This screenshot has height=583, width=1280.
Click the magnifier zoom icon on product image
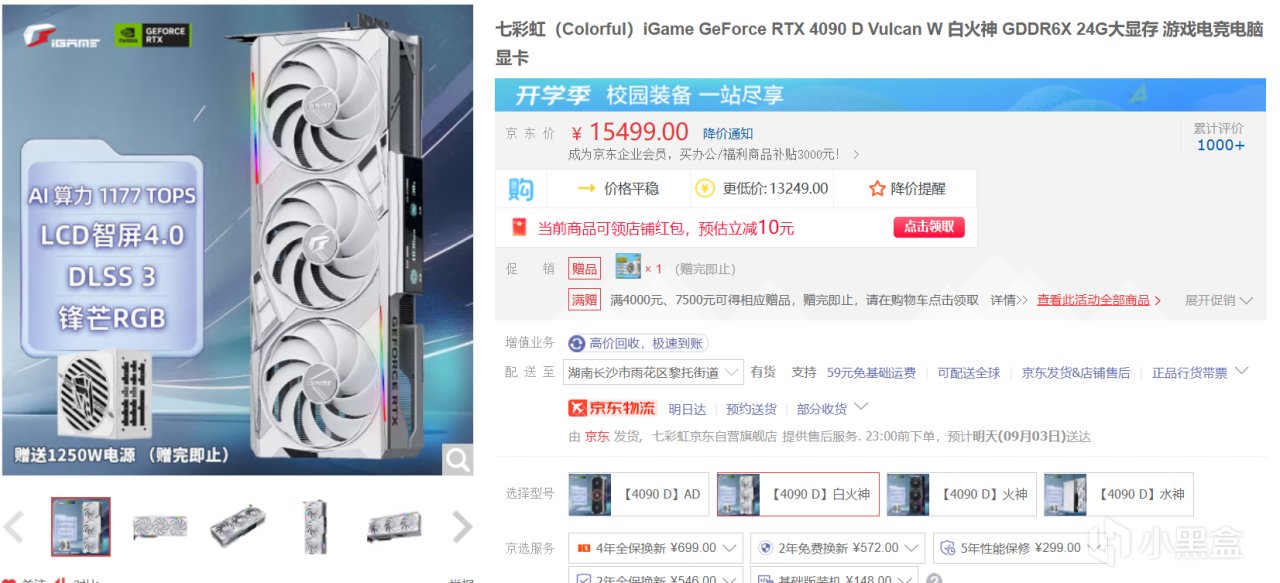point(458,459)
